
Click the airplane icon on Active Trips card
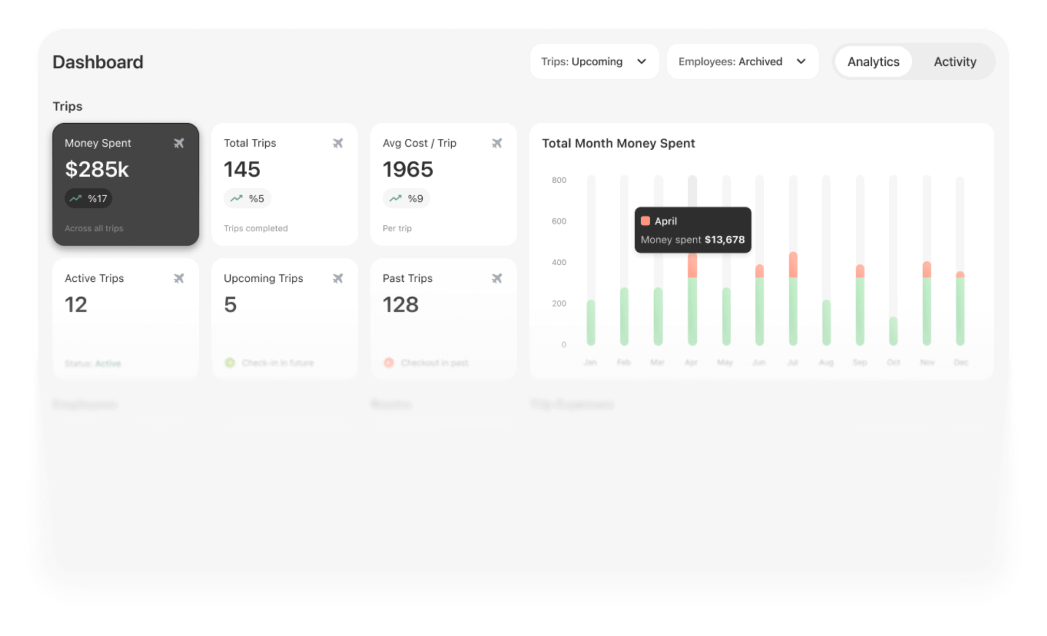pyautogui.click(x=179, y=277)
